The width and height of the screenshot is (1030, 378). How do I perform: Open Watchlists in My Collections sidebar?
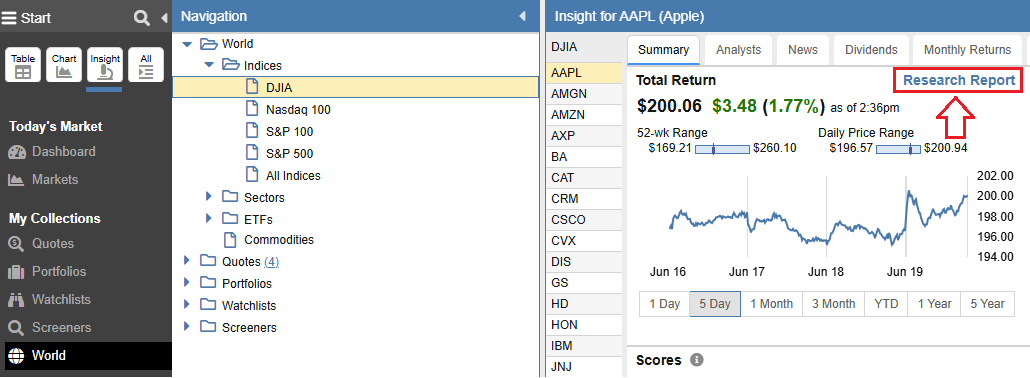[x=49, y=300]
